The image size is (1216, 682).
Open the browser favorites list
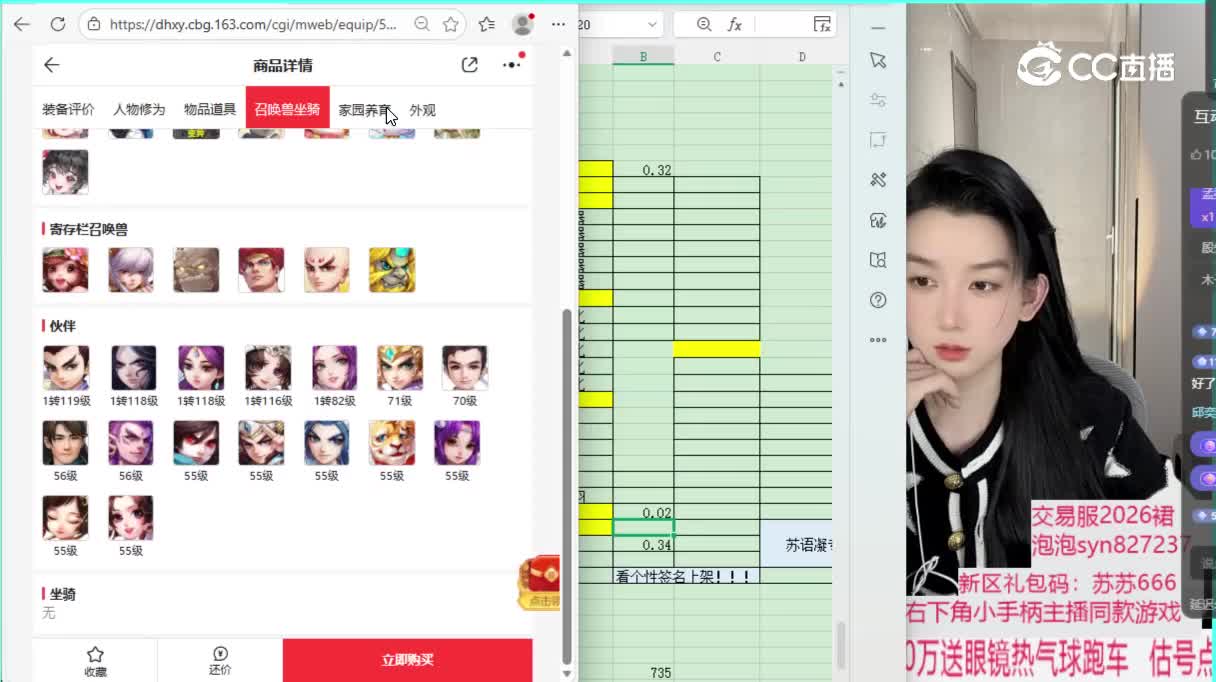click(x=487, y=24)
